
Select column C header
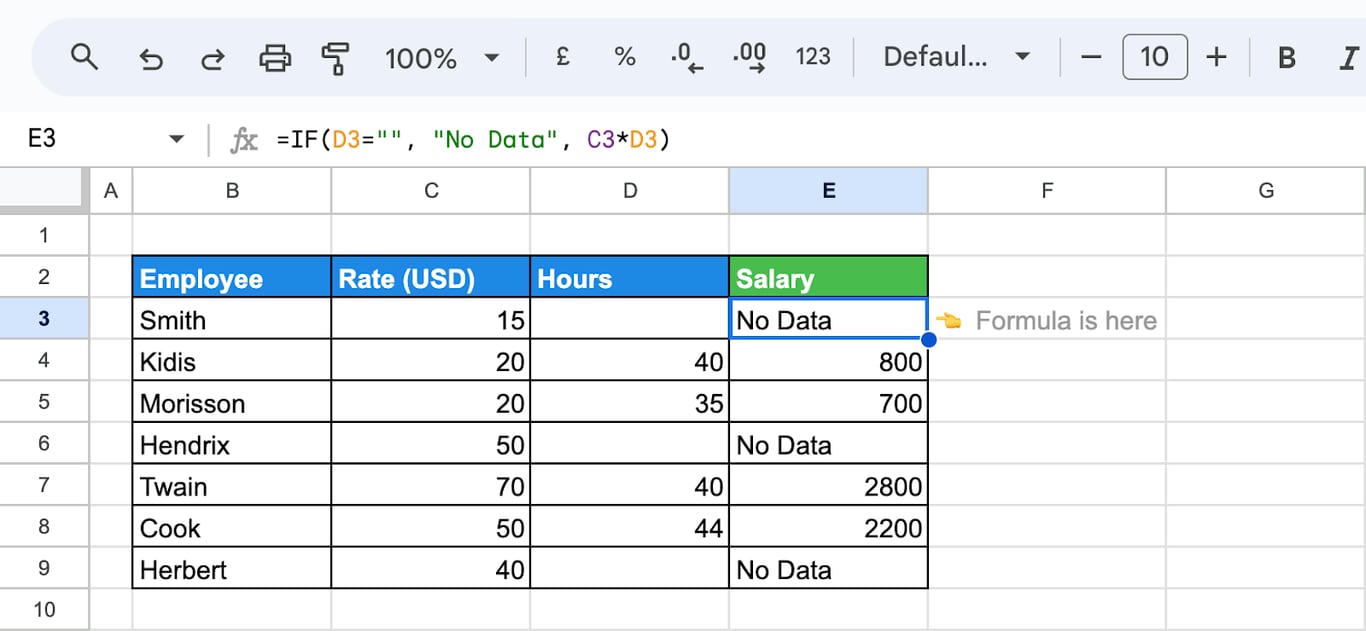tap(431, 190)
